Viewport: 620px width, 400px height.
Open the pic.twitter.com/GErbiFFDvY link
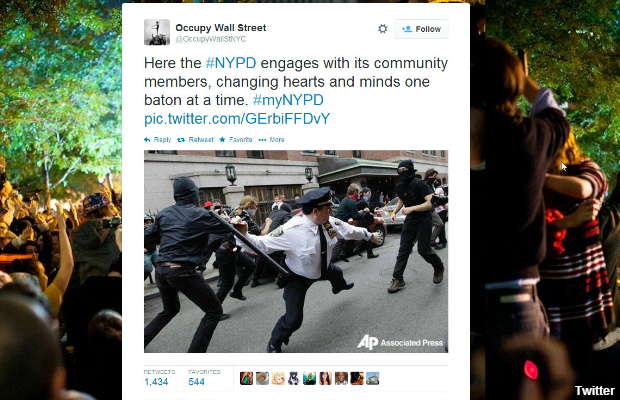(x=237, y=119)
